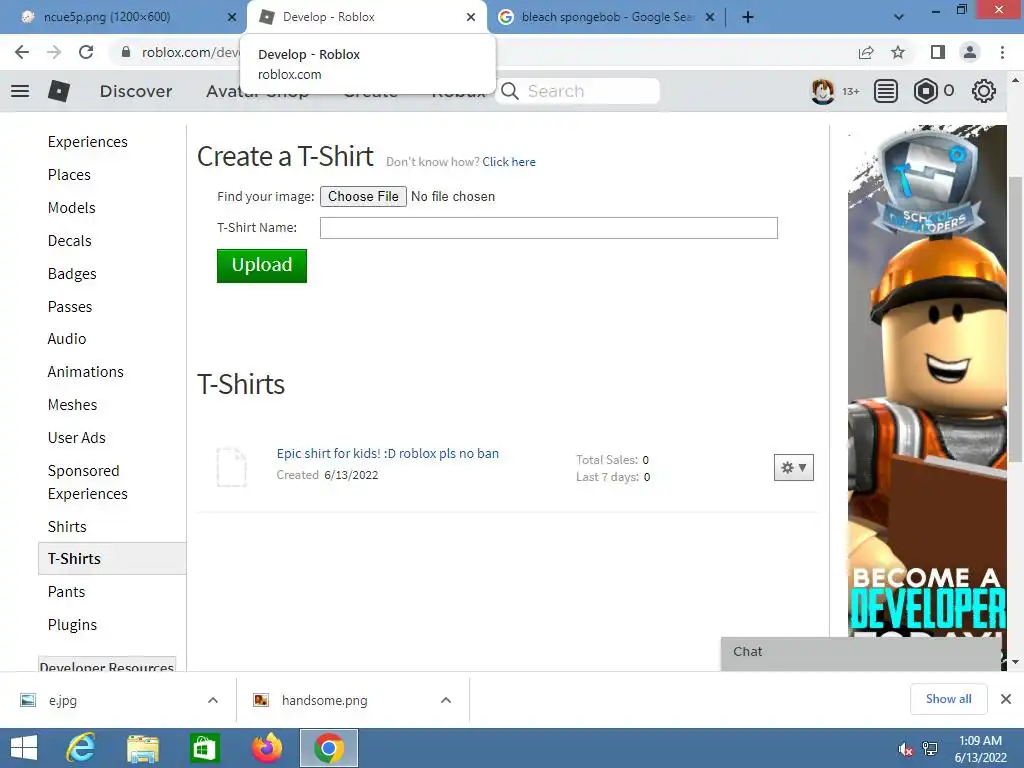Select Meshes in the sidebar
The image size is (1024, 768).
tap(72, 404)
